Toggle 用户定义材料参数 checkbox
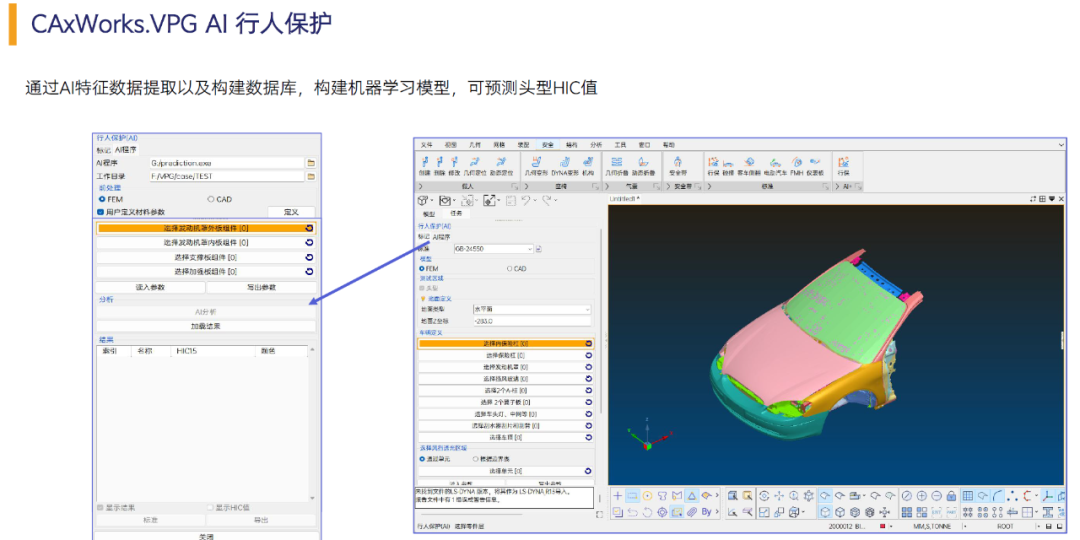 [x=101, y=212]
